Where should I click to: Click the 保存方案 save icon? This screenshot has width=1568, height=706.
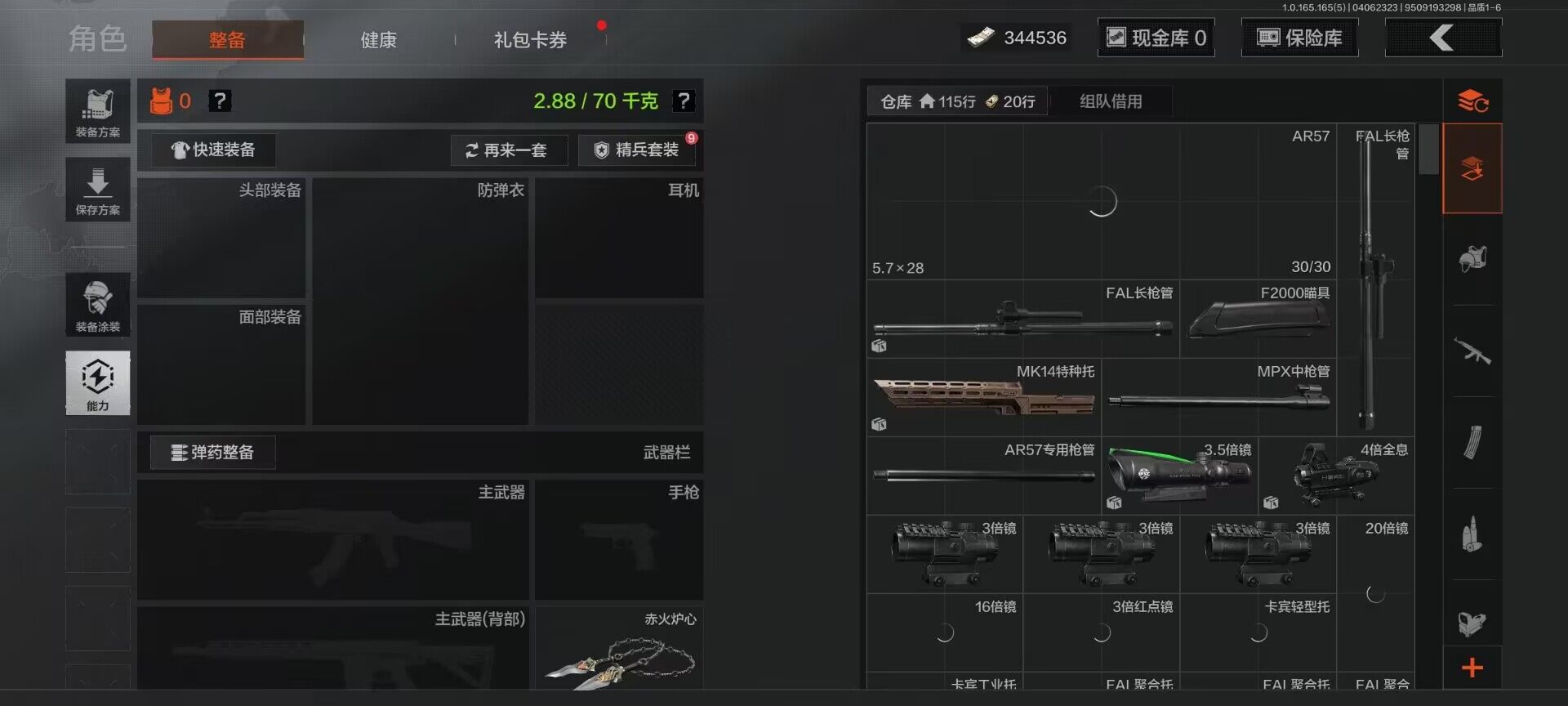pos(98,190)
